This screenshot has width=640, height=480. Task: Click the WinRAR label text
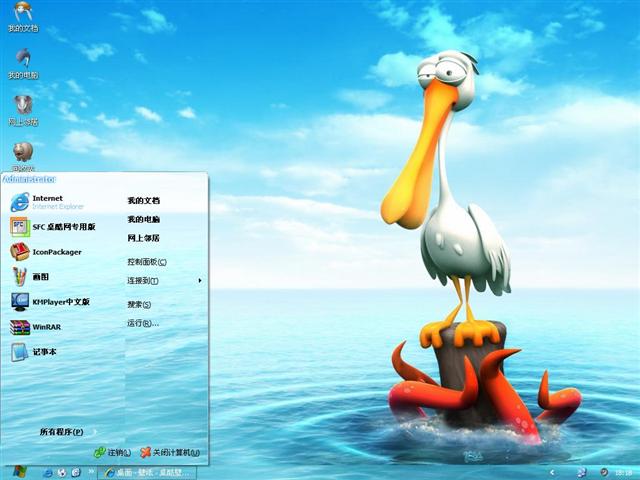click(47, 327)
